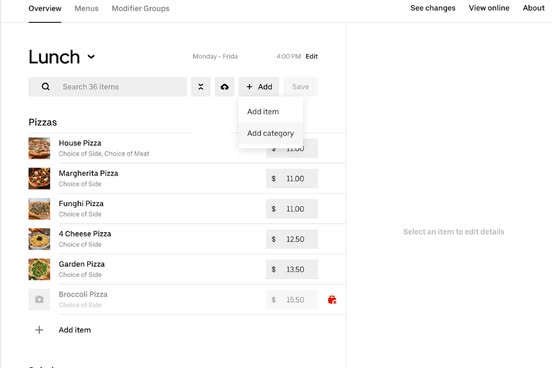Select the House Pizza thumbnail
This screenshot has height=368, width=552.
[x=39, y=148]
